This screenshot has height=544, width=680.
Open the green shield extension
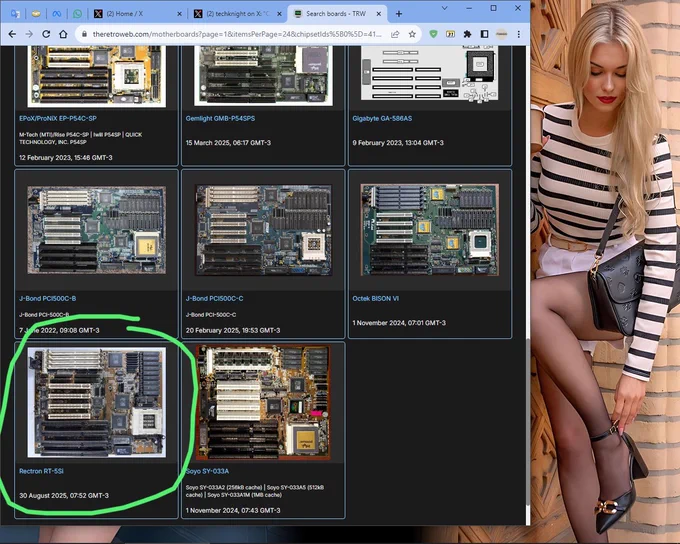pyautogui.click(x=433, y=34)
